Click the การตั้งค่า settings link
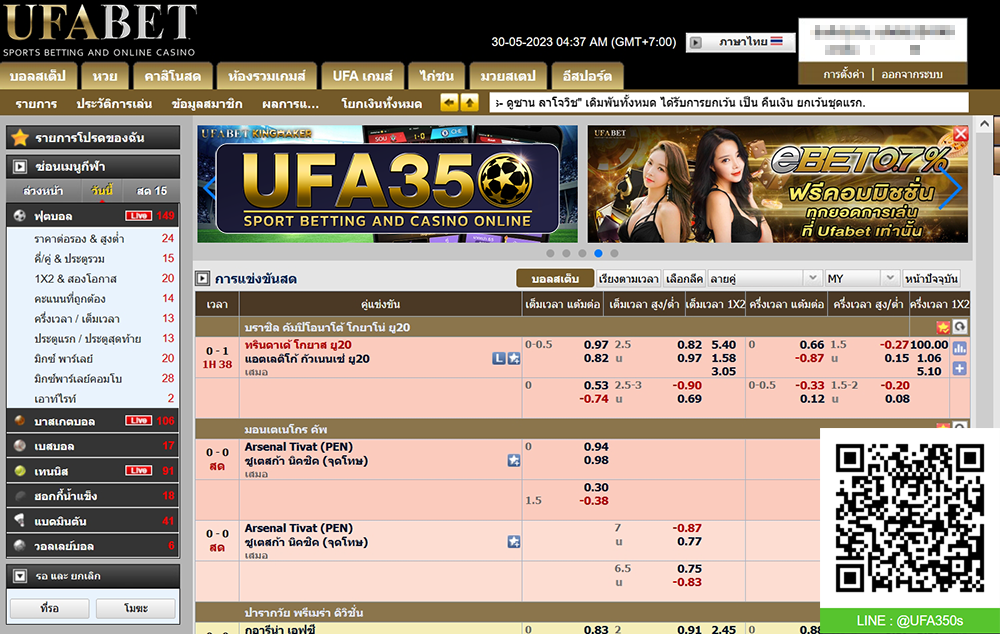Image resolution: width=1000 pixels, height=634 pixels. click(x=843, y=74)
